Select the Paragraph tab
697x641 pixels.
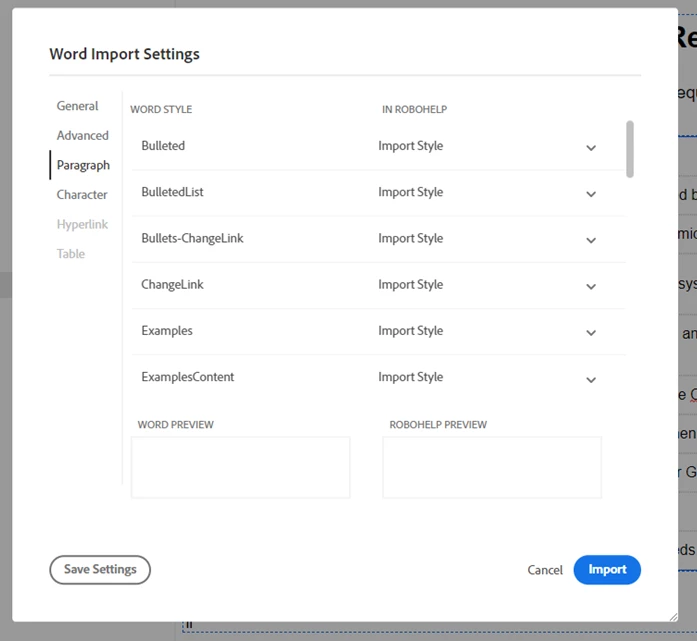83,165
